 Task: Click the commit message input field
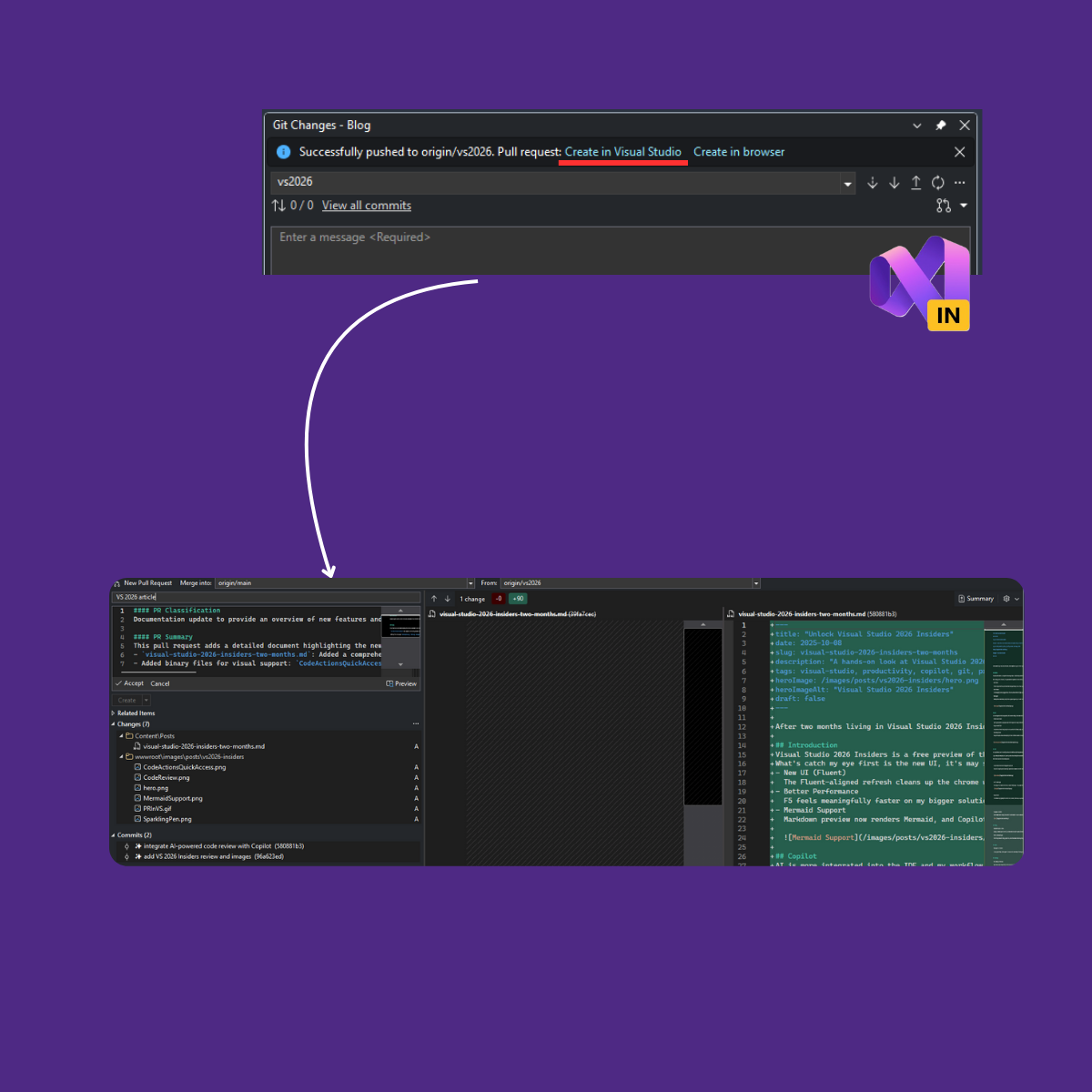click(619, 248)
